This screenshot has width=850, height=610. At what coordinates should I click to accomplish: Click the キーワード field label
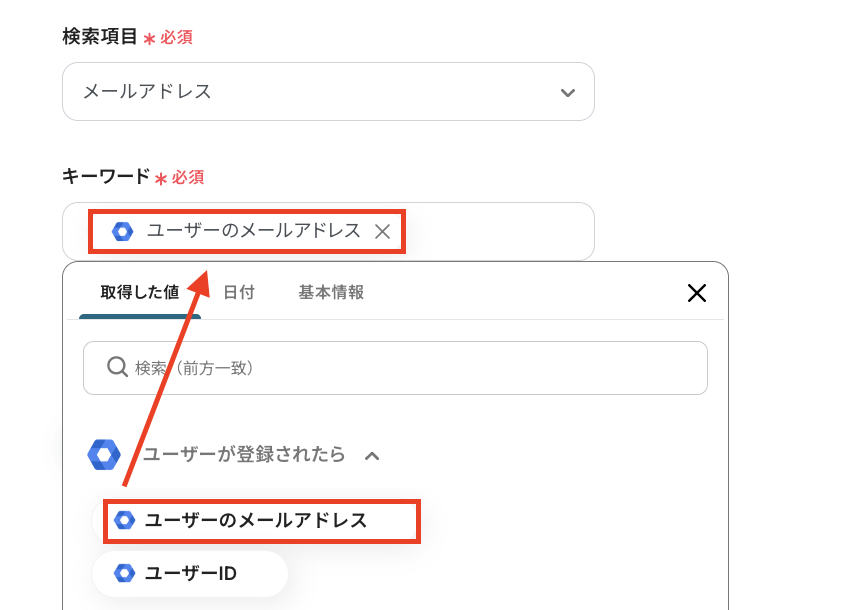click(x=106, y=177)
